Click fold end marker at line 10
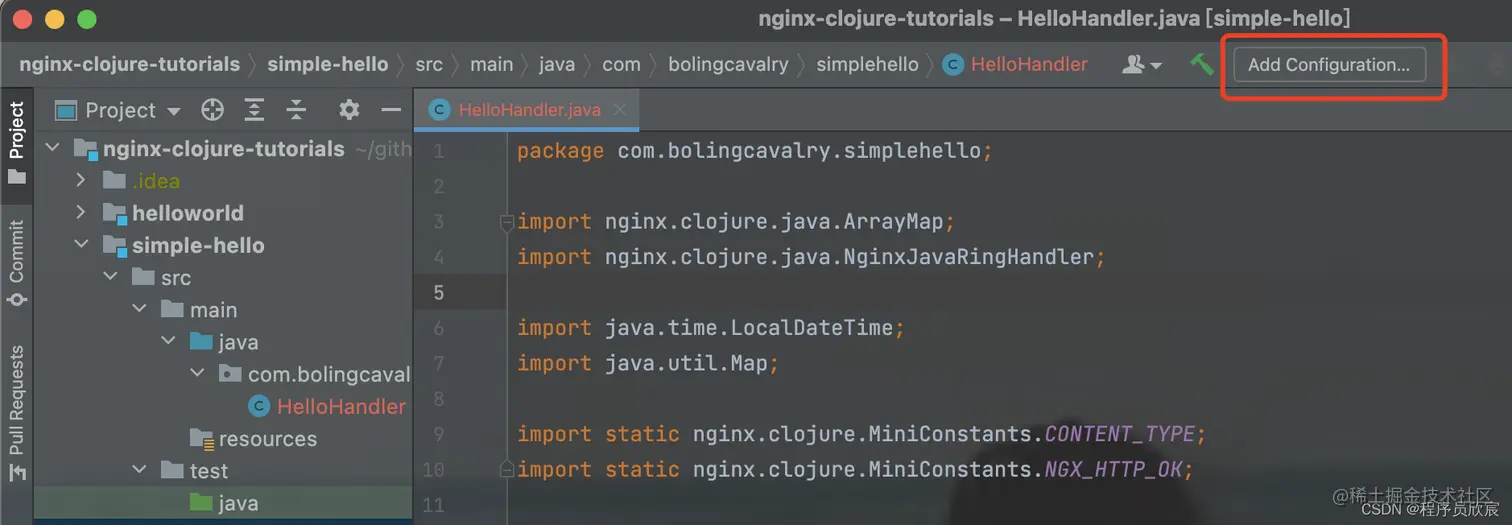Viewport: 1512px width, 525px height. coord(507,469)
